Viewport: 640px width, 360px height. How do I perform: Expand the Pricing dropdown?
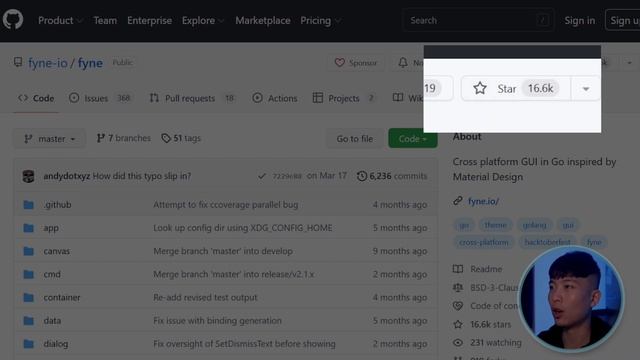coord(320,20)
